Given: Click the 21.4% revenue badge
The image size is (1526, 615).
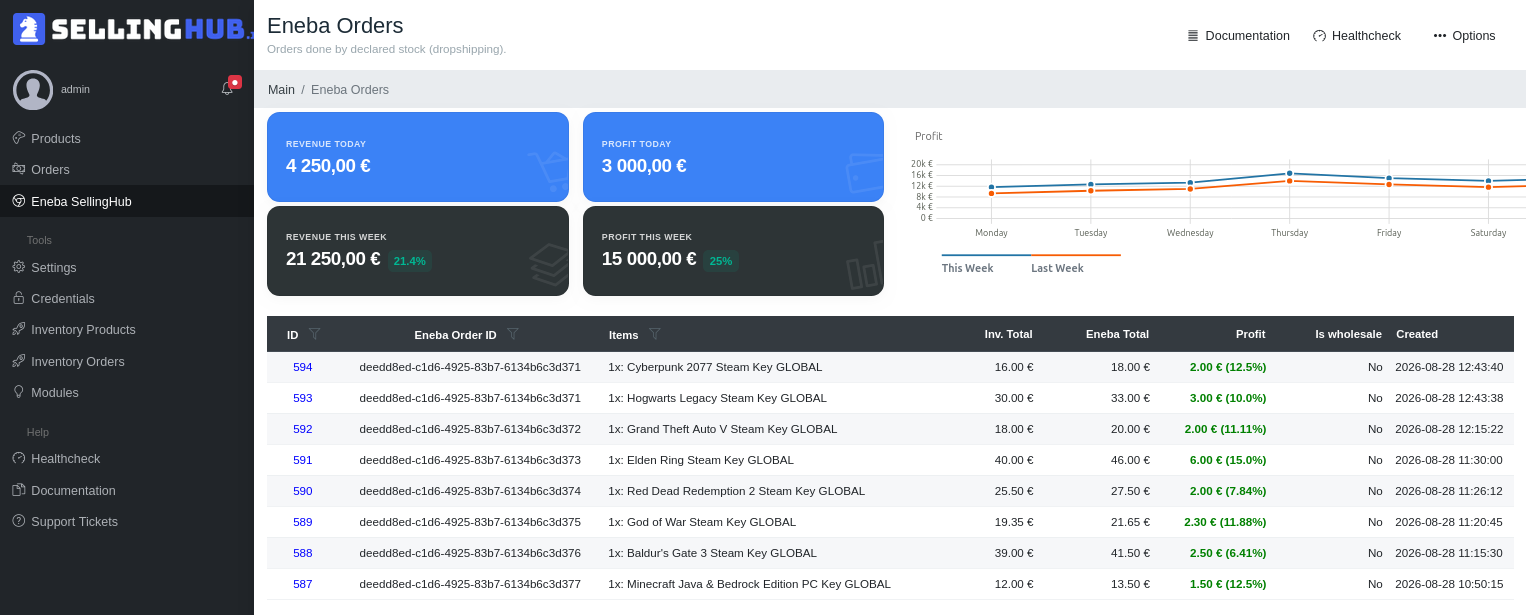Looking at the screenshot, I should [410, 261].
